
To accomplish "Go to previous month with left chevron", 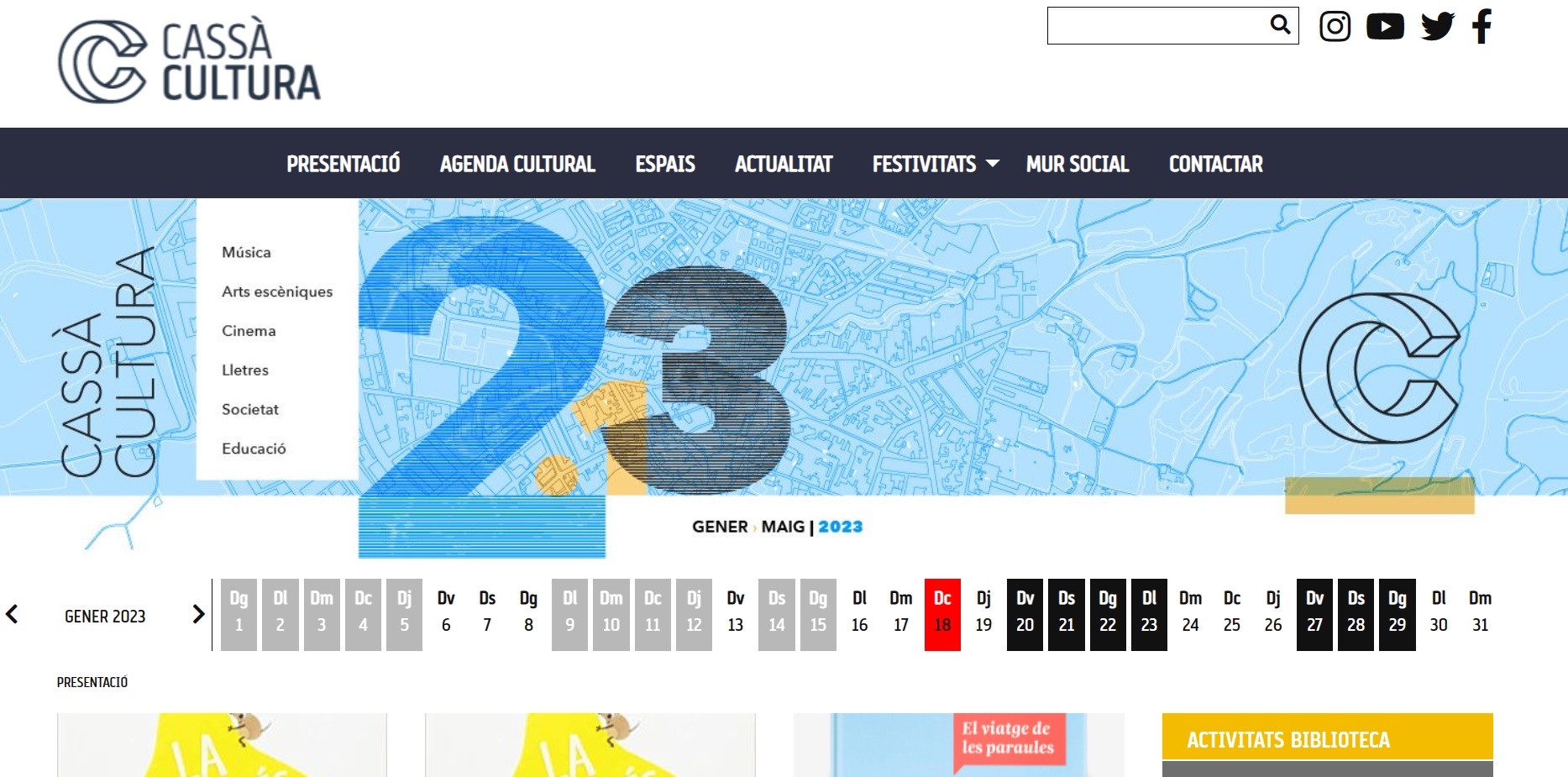I will (x=12, y=614).
